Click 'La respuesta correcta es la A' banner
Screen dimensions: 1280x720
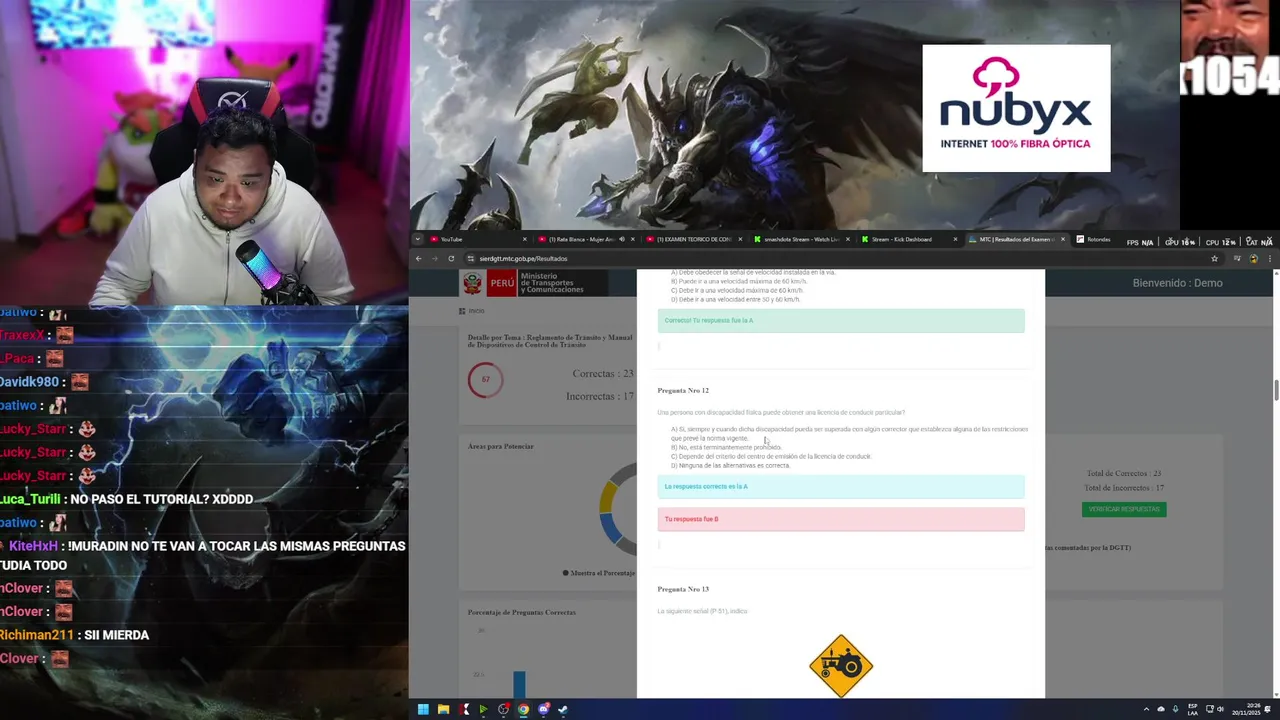841,486
